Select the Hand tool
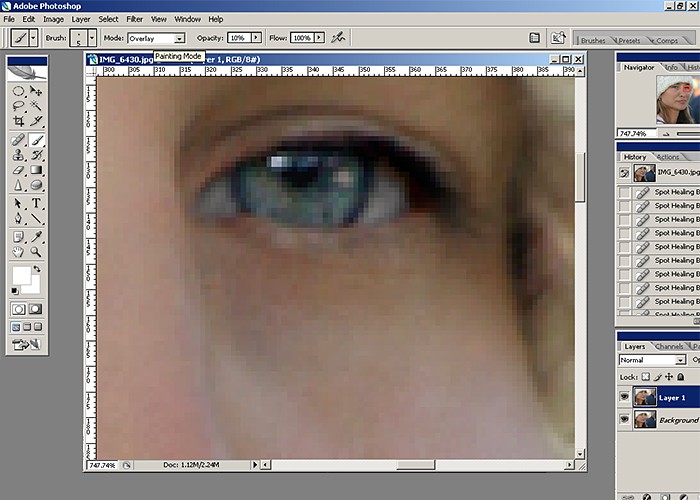The height and width of the screenshot is (500, 700). (x=18, y=252)
